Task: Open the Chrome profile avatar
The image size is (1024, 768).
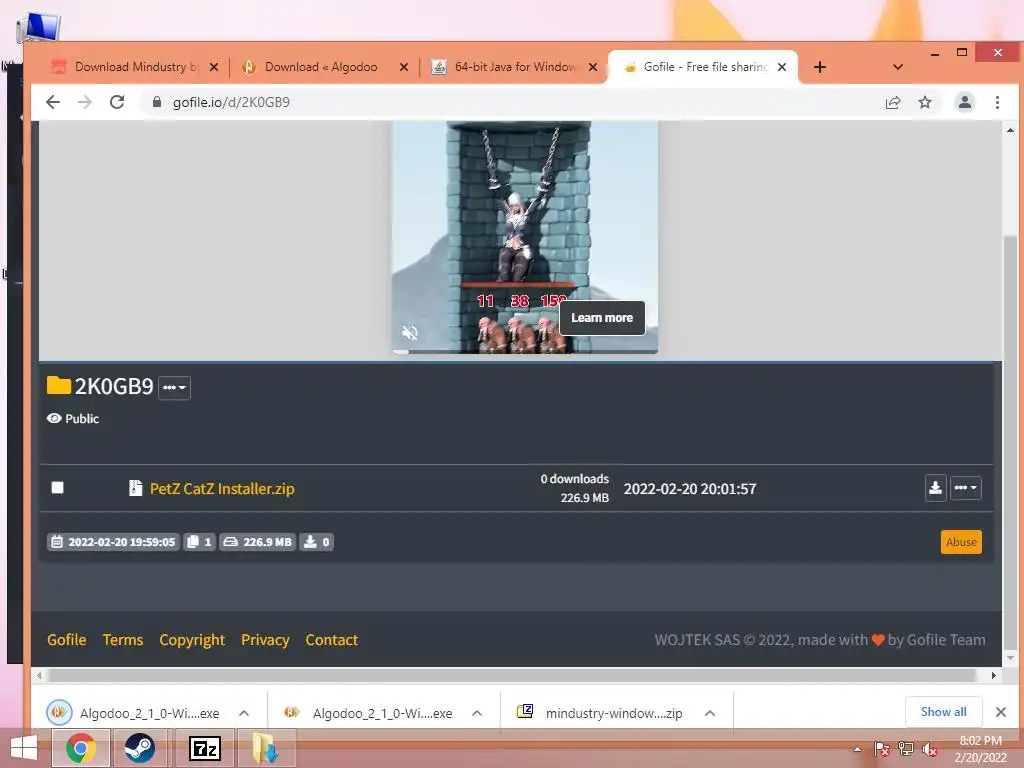Action: pos(965,102)
